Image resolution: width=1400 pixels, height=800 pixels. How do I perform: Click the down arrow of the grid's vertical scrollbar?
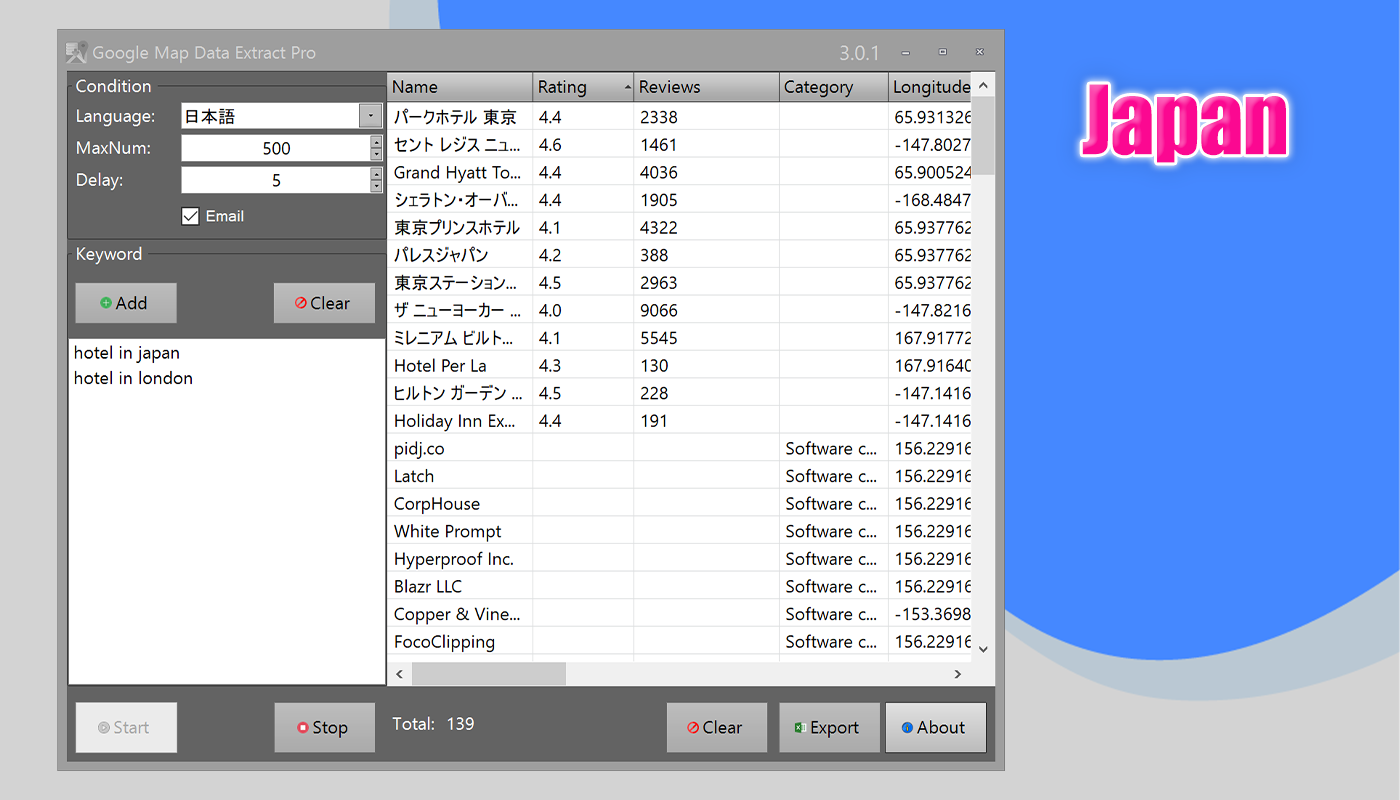point(983,648)
